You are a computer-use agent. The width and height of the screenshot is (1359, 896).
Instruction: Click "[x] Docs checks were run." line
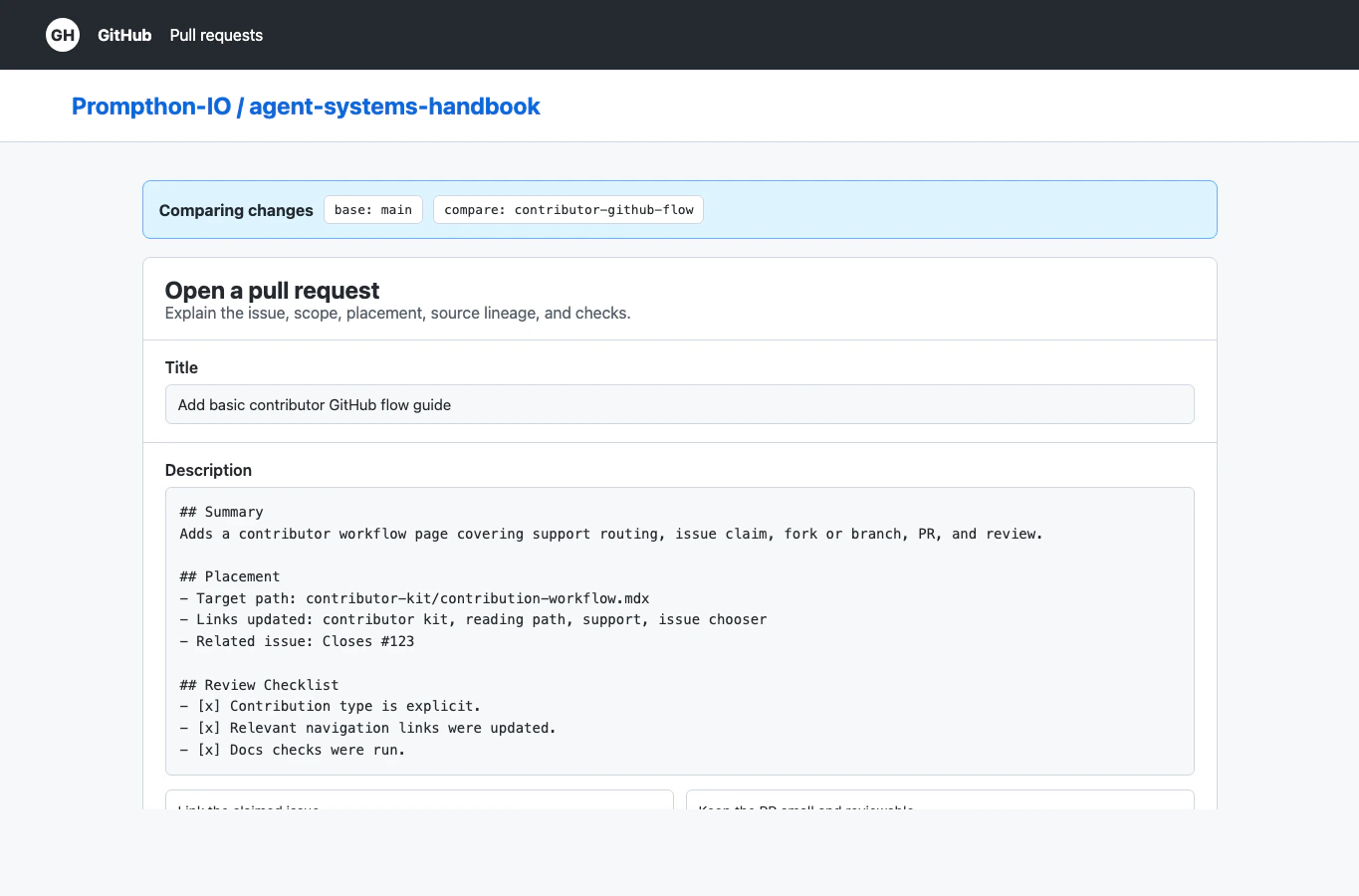293,750
